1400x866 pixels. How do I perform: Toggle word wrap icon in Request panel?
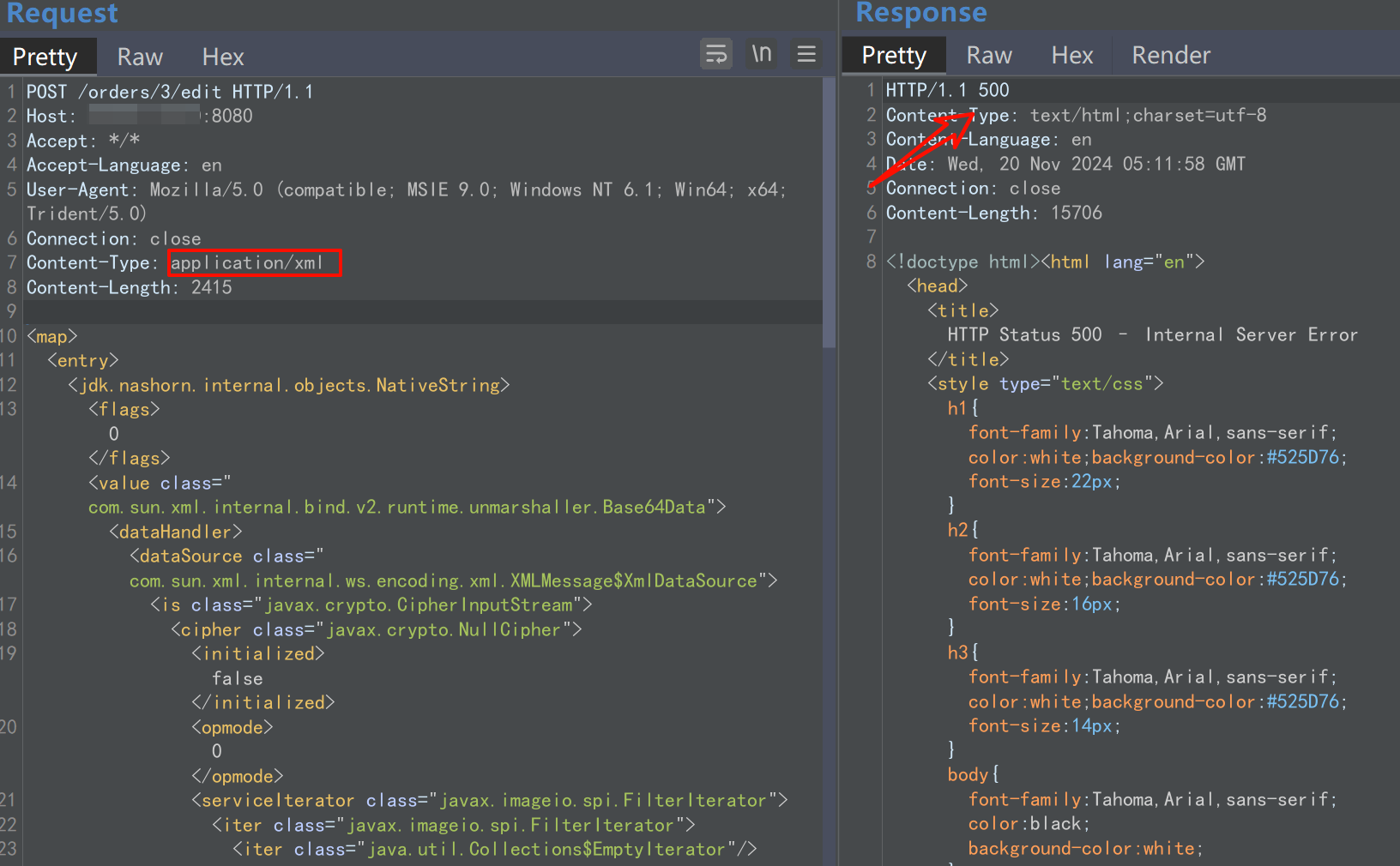716,55
